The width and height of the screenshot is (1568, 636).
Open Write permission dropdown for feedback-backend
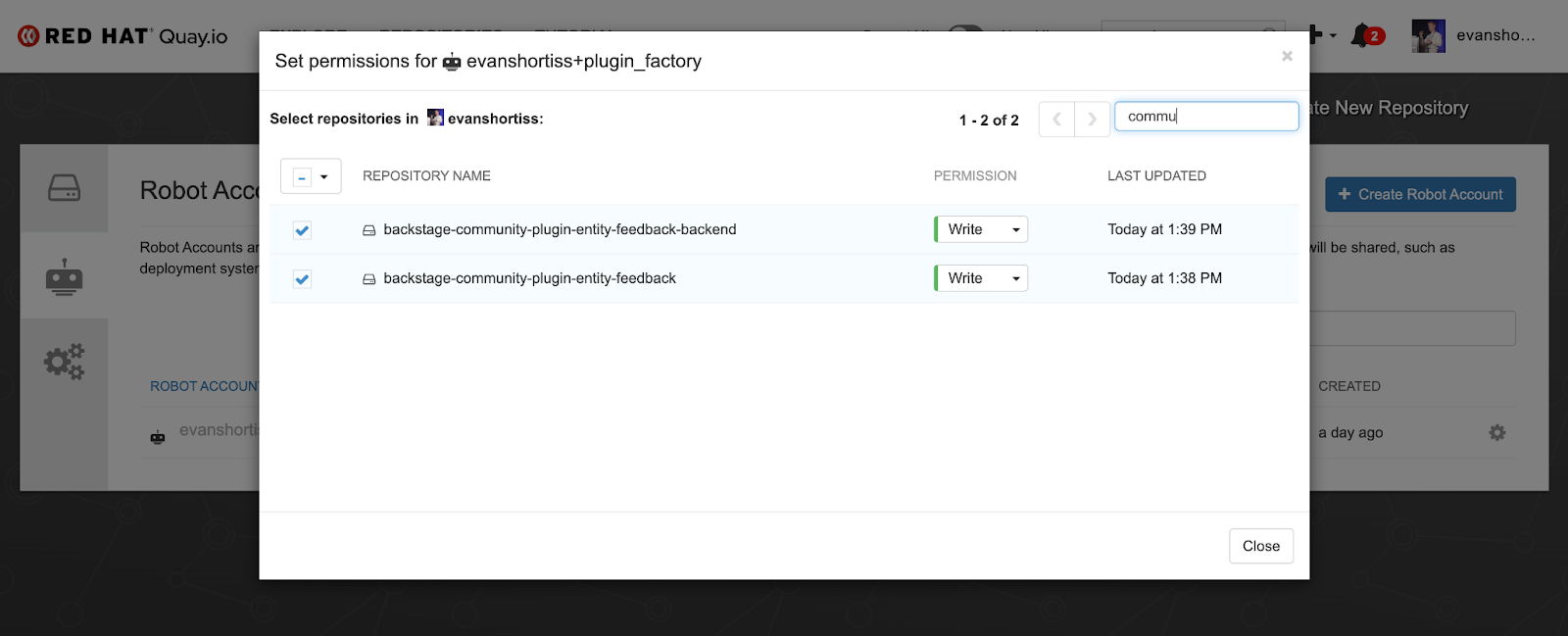tap(981, 229)
